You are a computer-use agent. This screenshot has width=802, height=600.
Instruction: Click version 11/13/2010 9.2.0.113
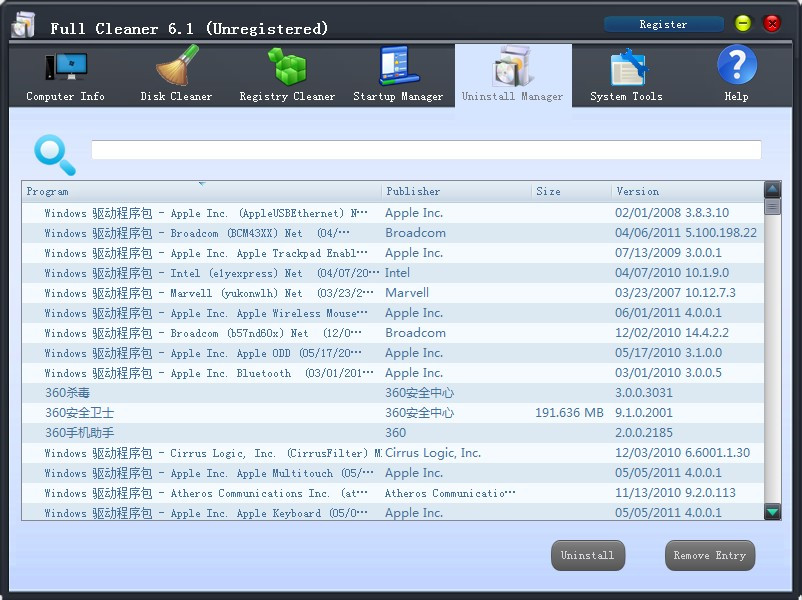click(x=675, y=493)
